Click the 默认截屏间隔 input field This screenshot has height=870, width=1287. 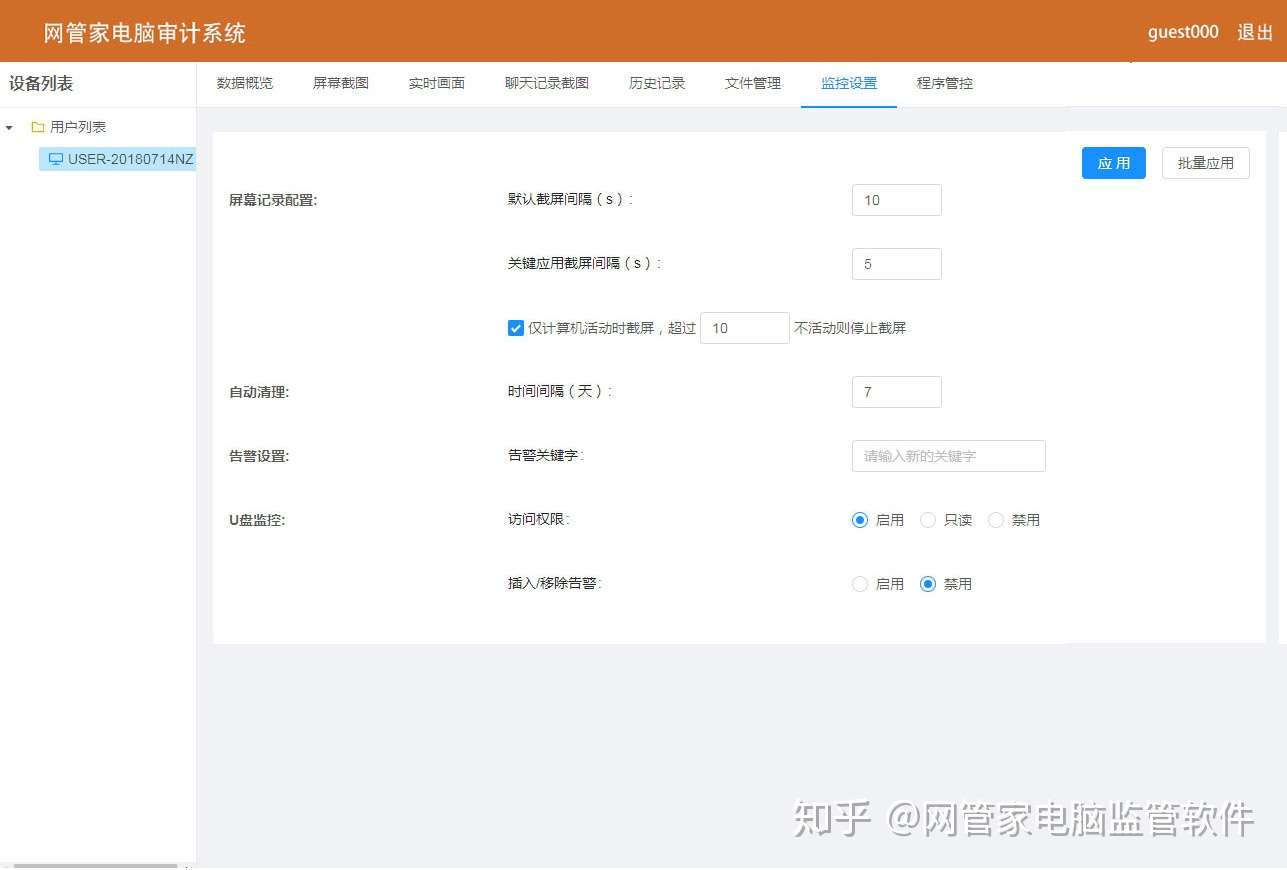(x=897, y=200)
